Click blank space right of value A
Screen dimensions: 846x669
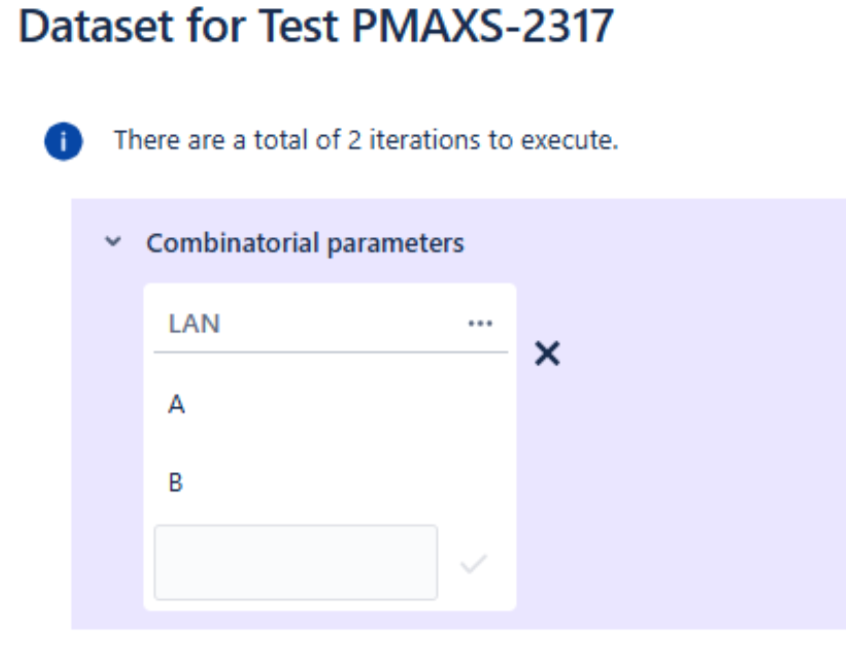(x=350, y=405)
